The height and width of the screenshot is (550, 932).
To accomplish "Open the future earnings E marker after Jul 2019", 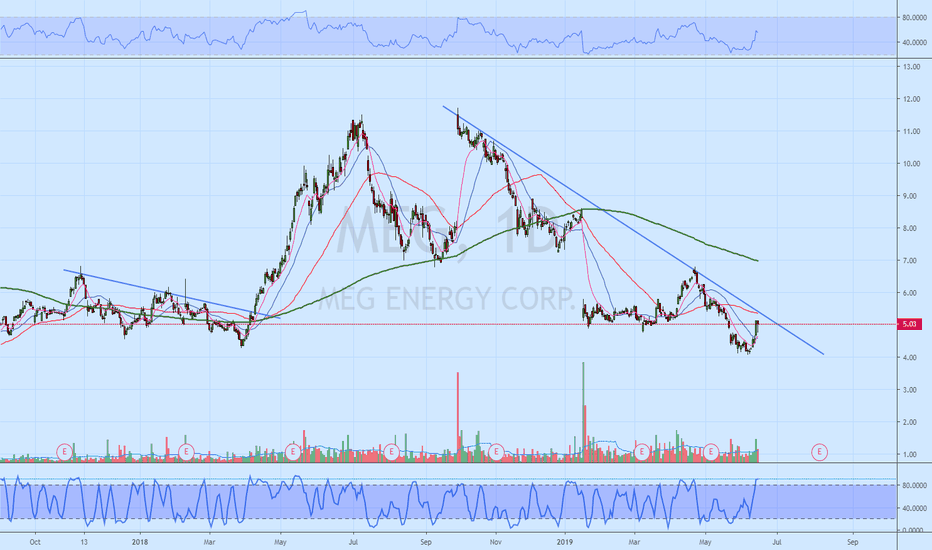I will (819, 452).
